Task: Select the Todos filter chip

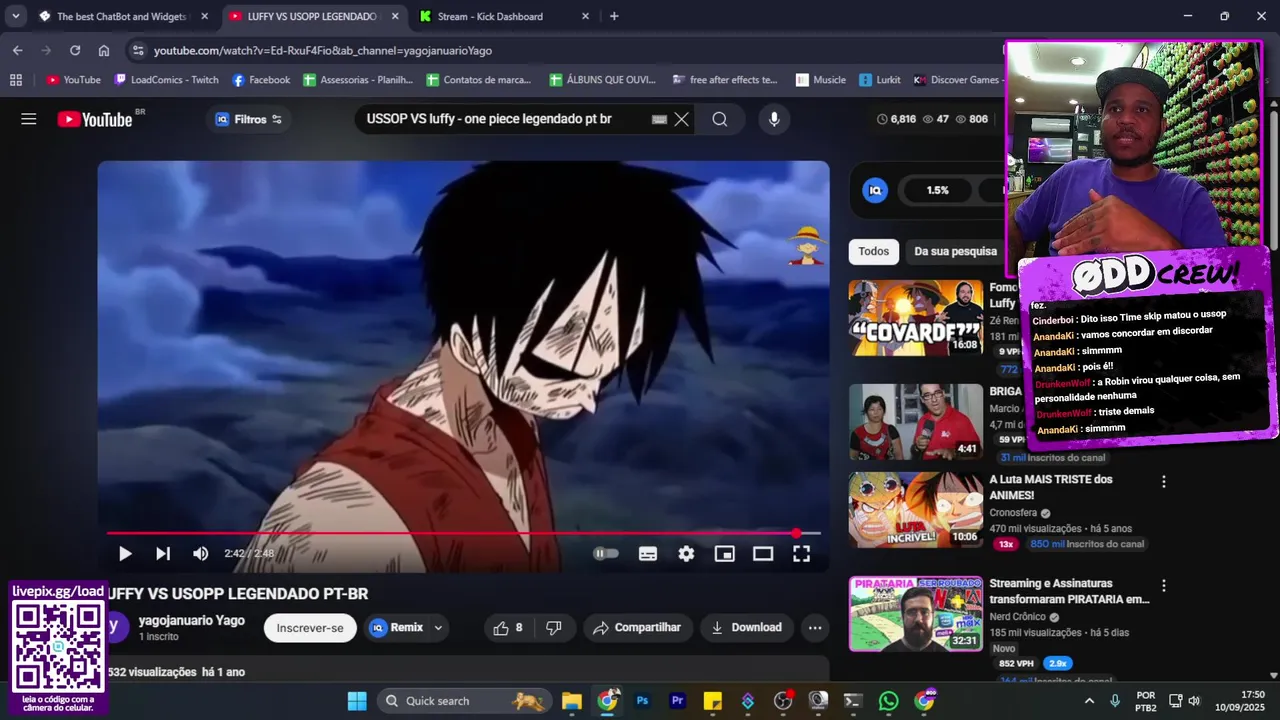Action: (x=873, y=251)
